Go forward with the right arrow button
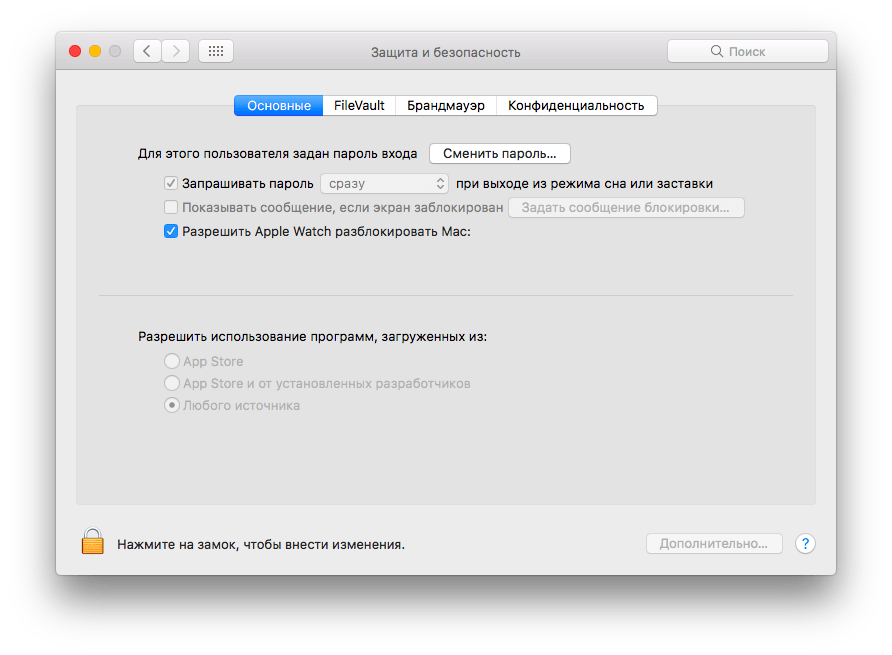Viewport: 892px width, 655px height. [176, 51]
